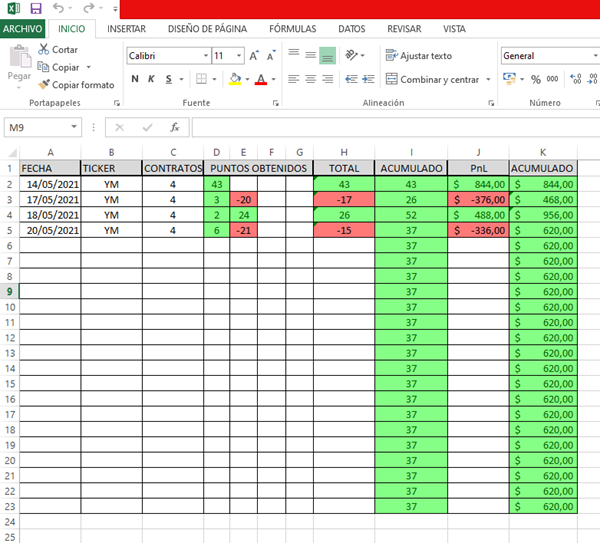Click Combinar y centrar button

tap(432, 80)
